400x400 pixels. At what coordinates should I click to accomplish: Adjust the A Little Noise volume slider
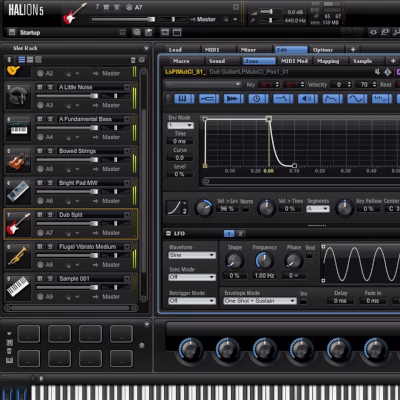[67, 96]
